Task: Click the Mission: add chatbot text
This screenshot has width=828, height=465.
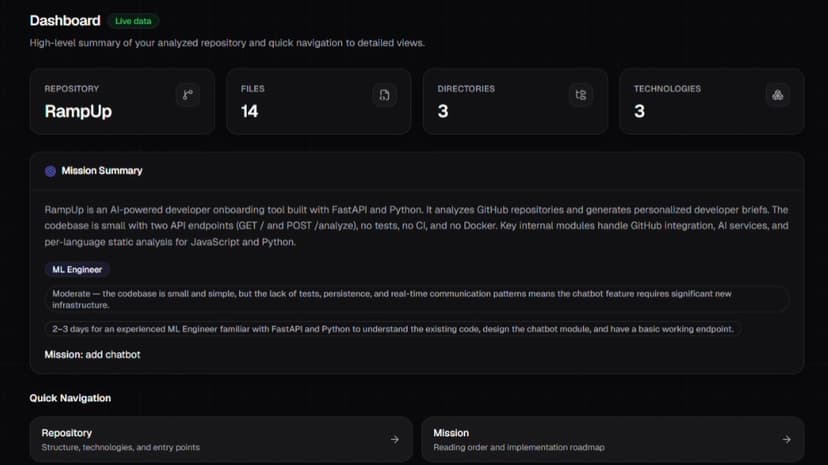Action: coord(92,355)
